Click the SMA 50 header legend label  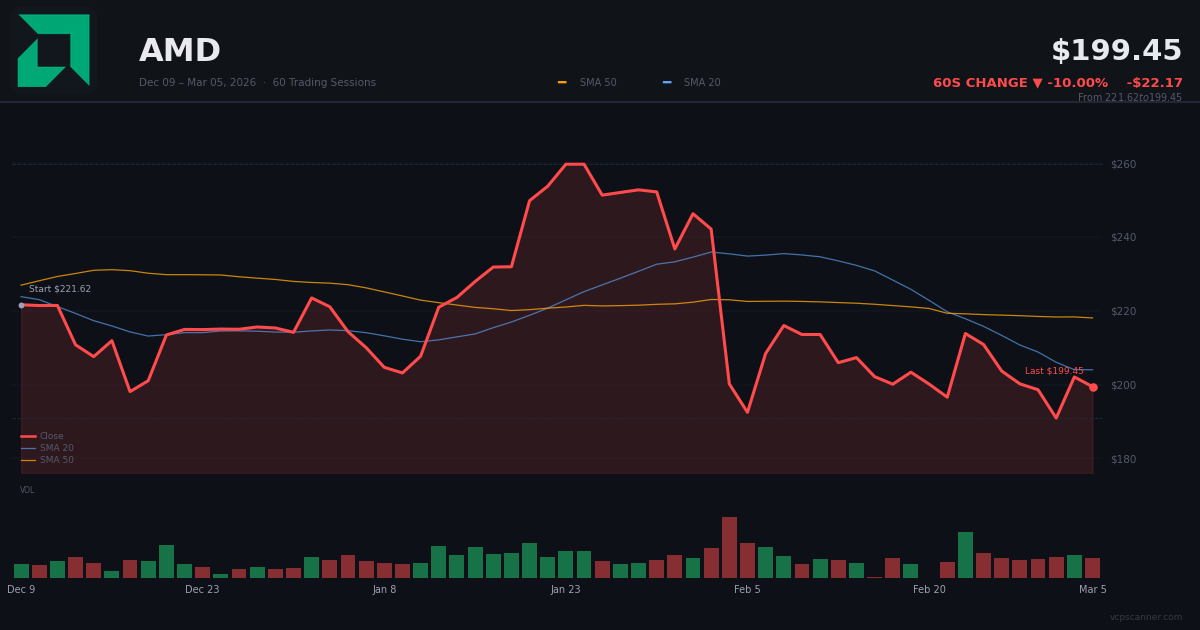(x=598, y=83)
